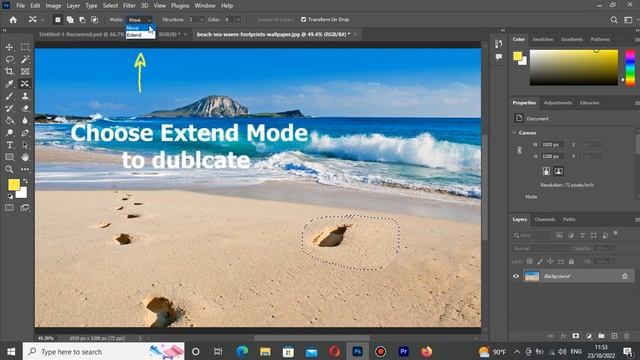Toggle lock all icon in Layers panel
The height and width of the screenshot is (360, 640).
[571, 261]
